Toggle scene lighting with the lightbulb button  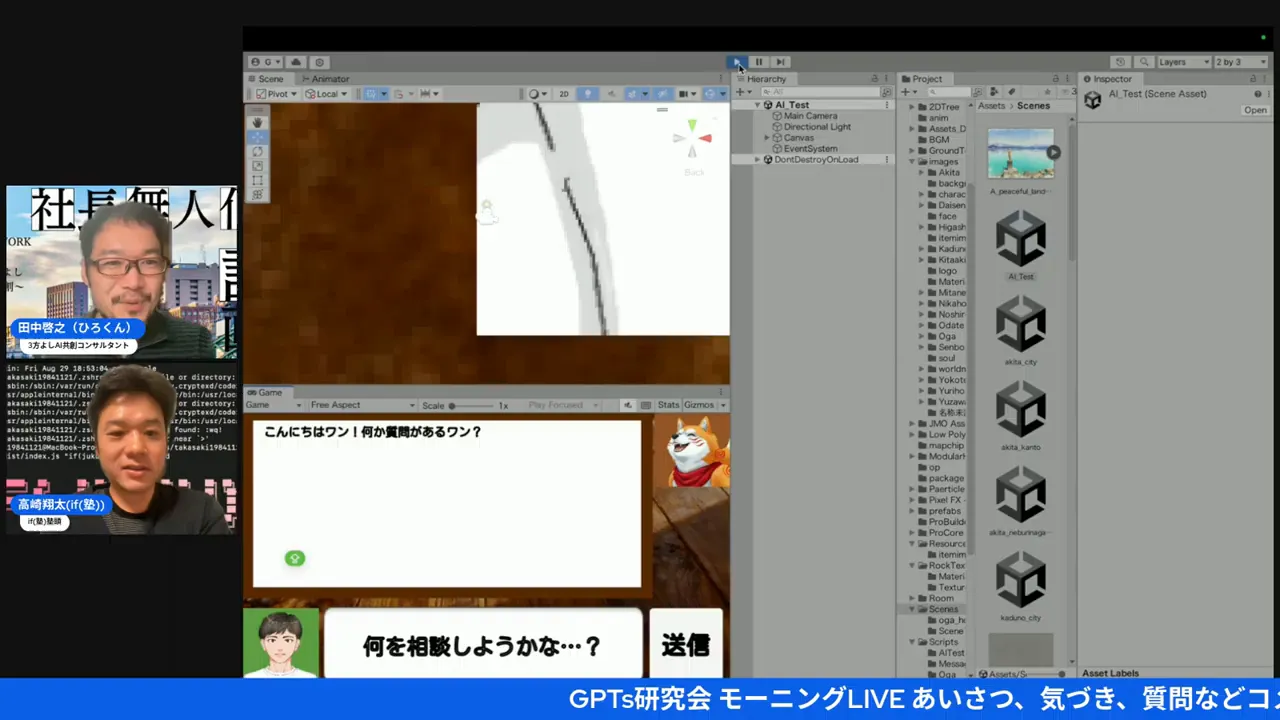click(x=587, y=94)
